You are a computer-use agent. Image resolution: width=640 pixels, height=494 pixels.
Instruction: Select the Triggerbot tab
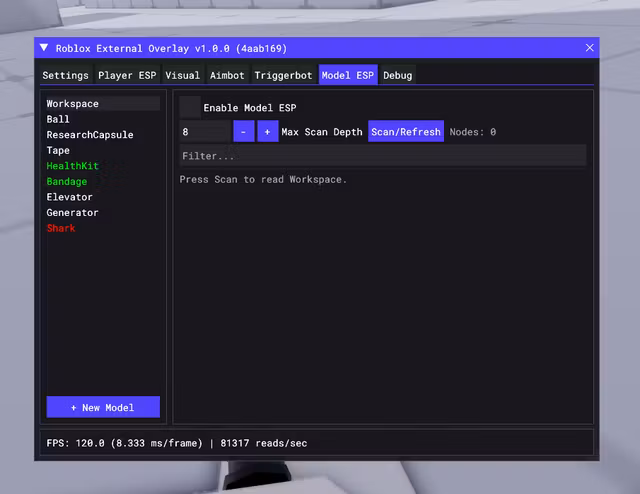pos(283,75)
